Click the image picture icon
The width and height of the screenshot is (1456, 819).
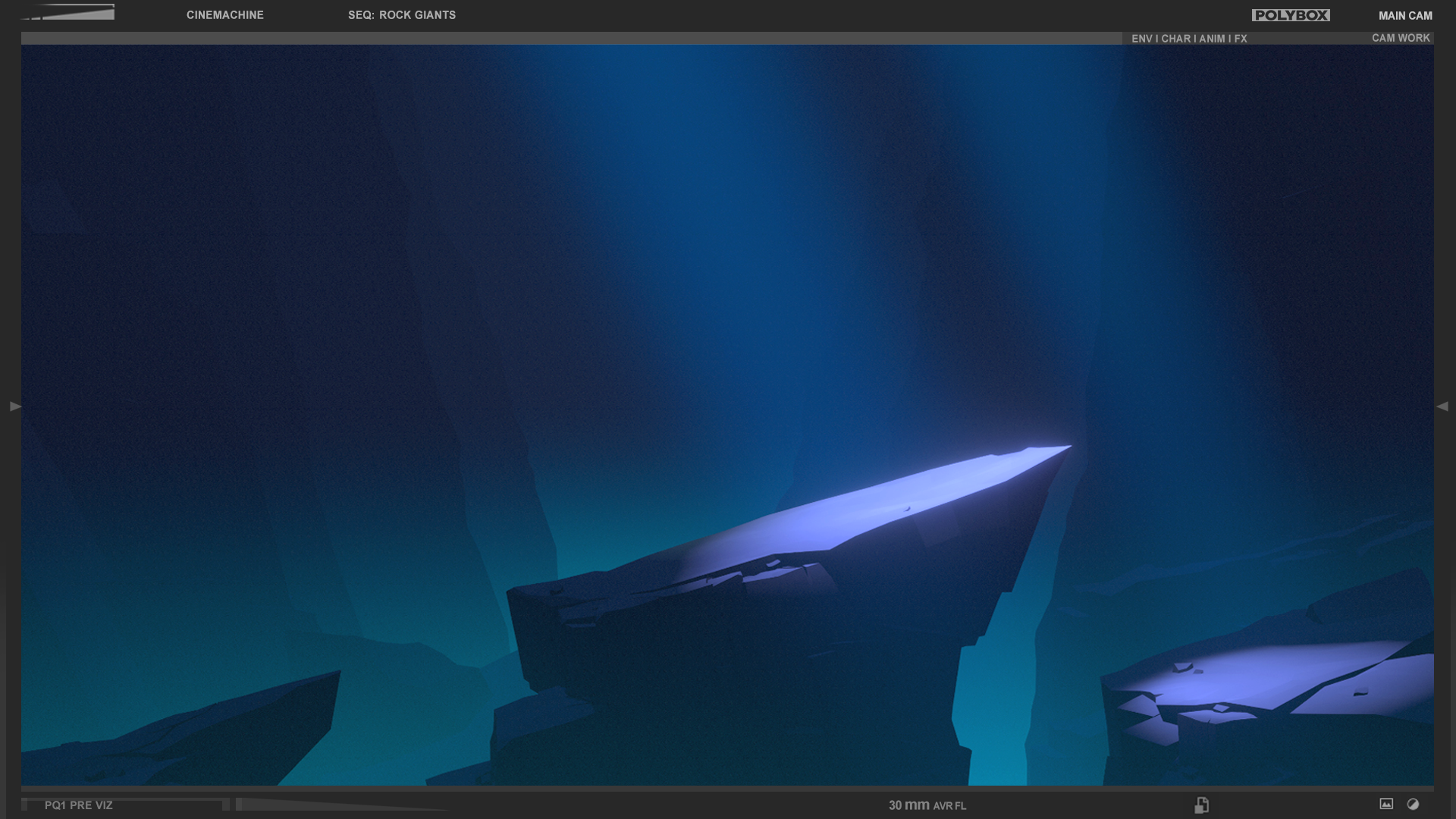click(1386, 804)
